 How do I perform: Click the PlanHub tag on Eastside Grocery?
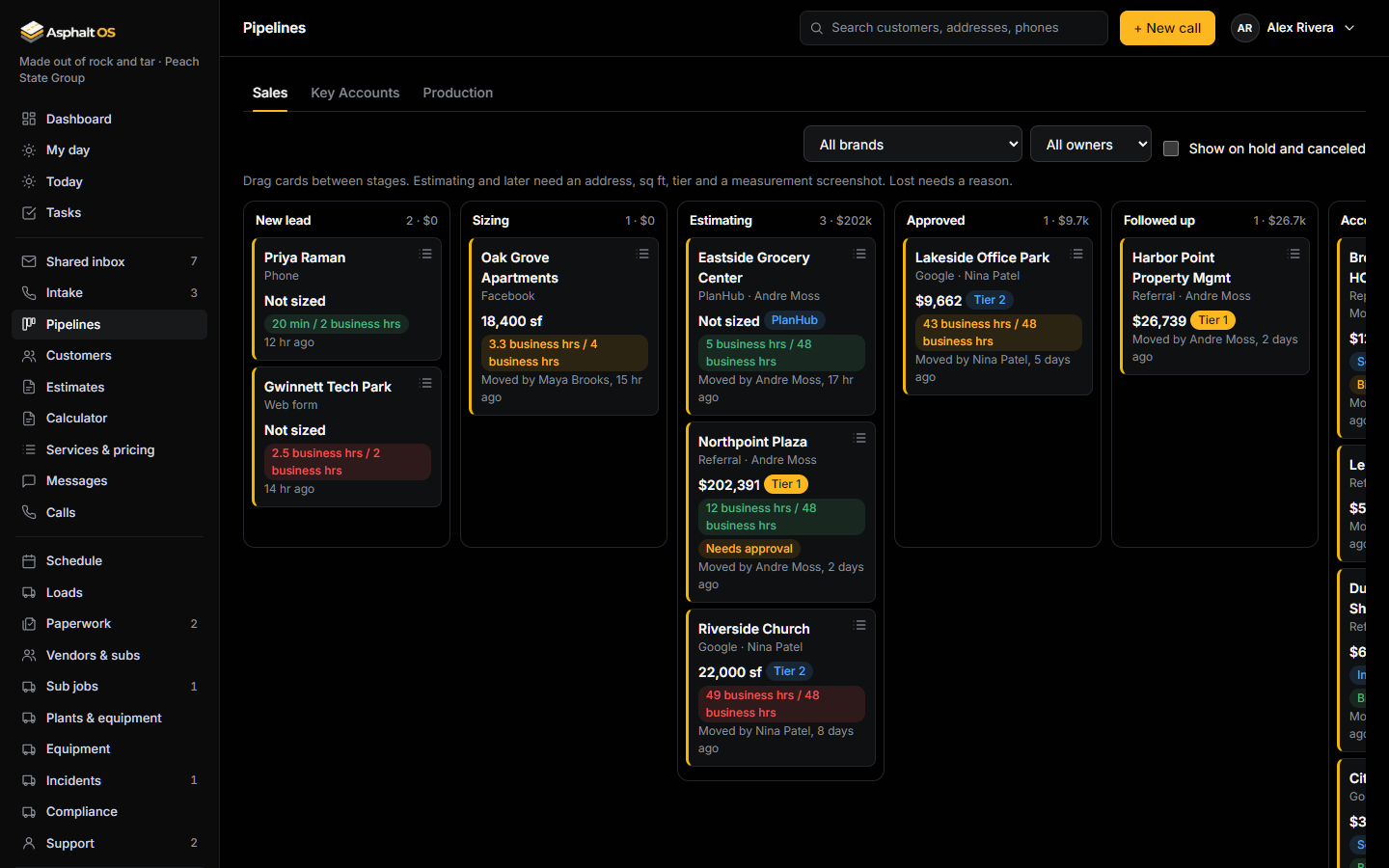(x=795, y=320)
